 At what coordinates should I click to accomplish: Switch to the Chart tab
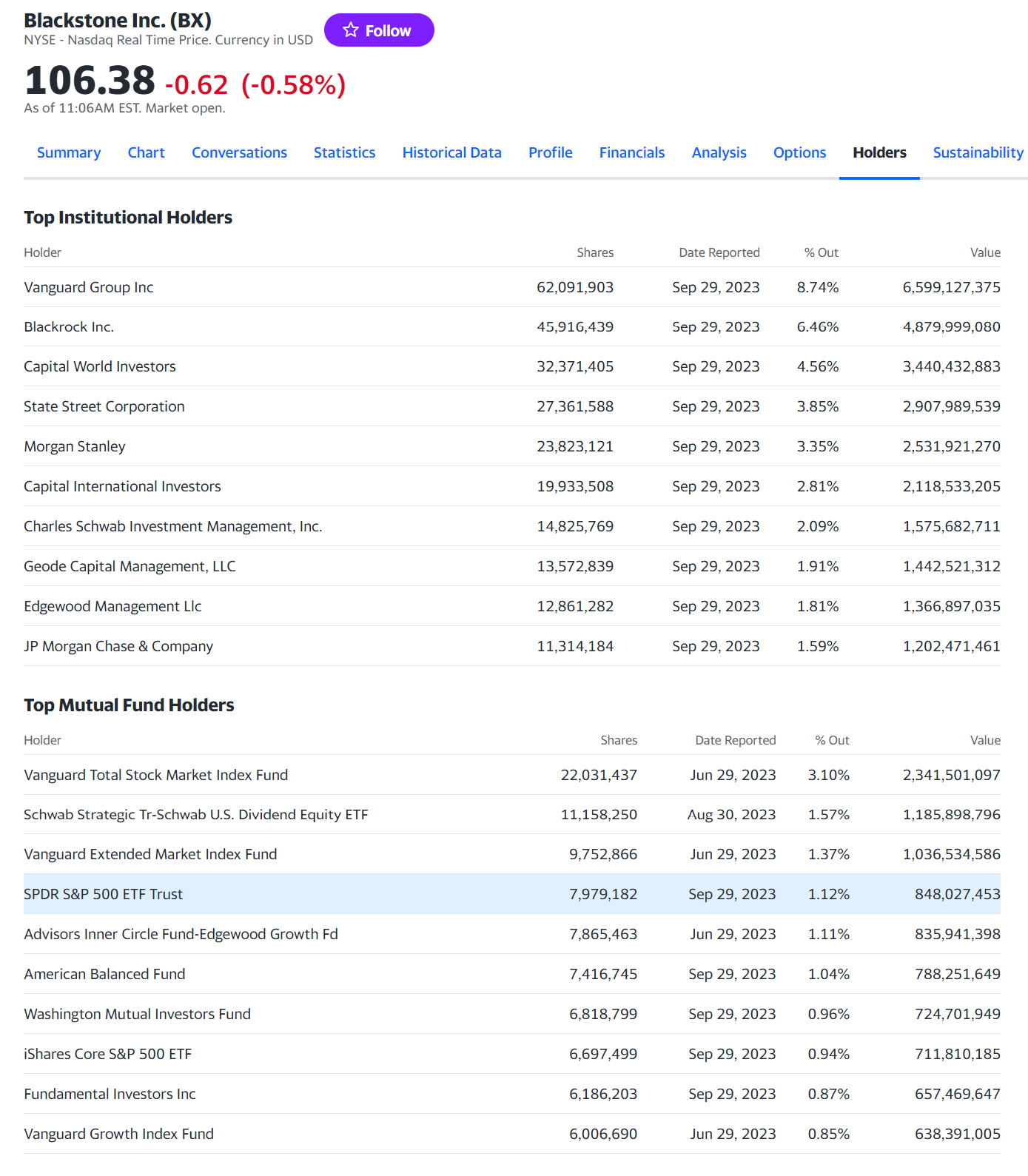coord(146,152)
